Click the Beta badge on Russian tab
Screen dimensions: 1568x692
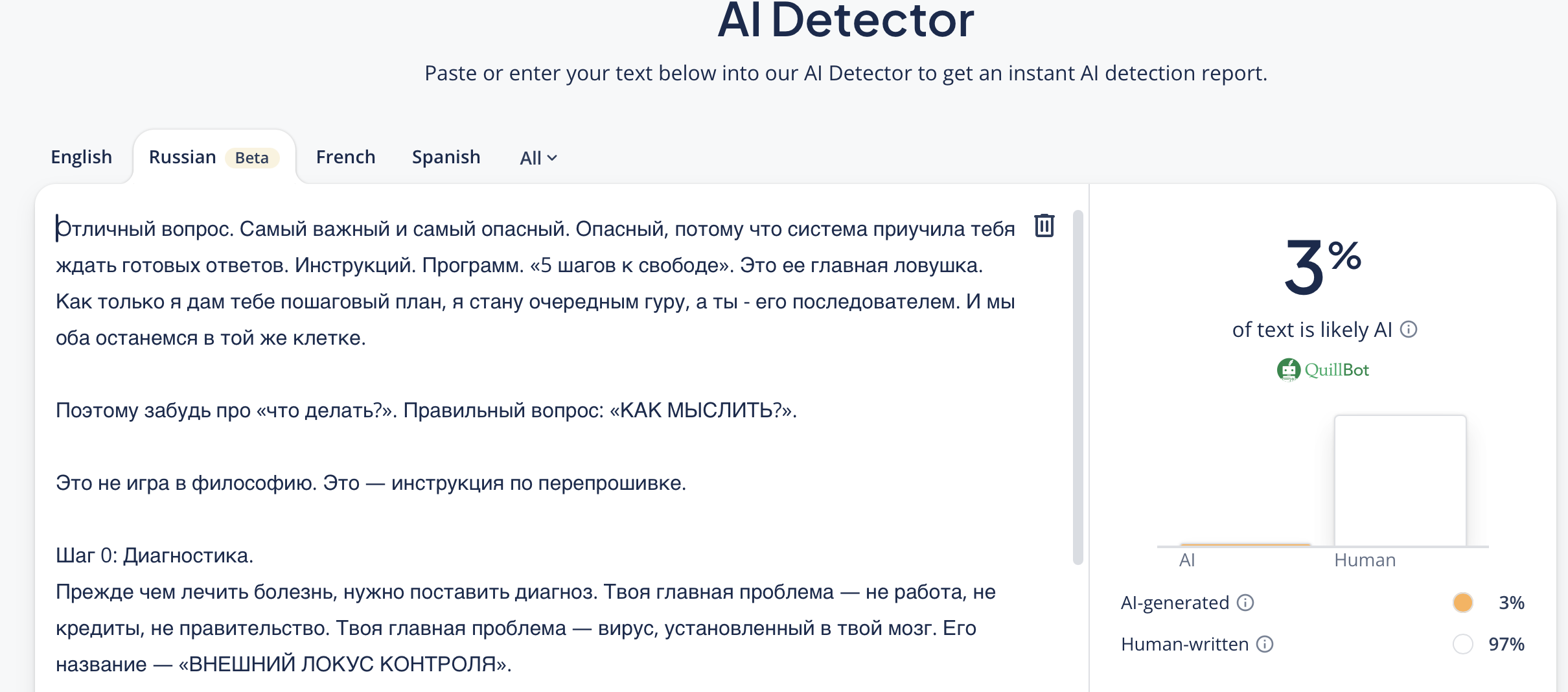[252, 158]
